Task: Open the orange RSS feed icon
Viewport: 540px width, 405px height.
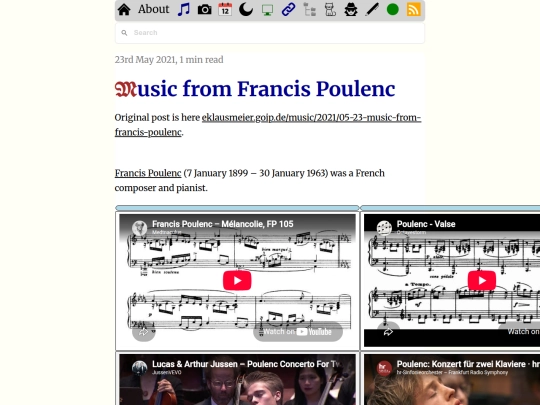Action: (x=414, y=10)
